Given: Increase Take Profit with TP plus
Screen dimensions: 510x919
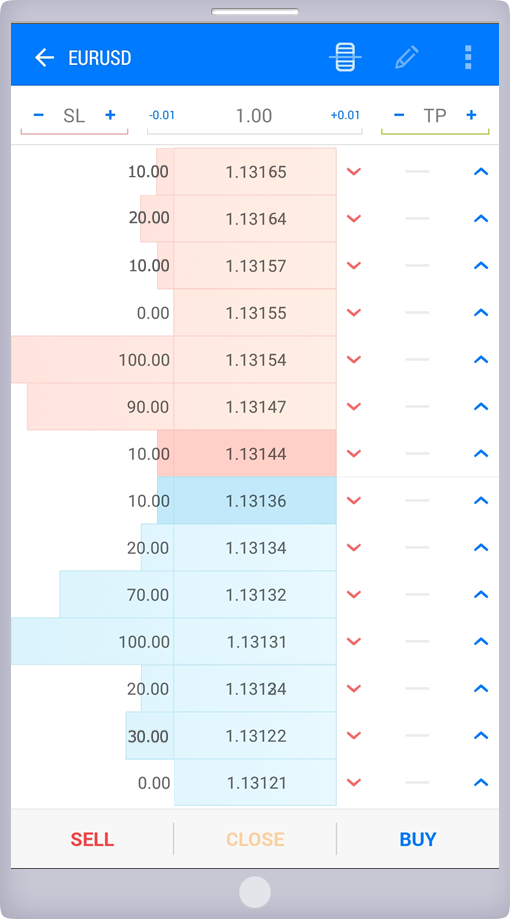Looking at the screenshot, I should point(471,115).
